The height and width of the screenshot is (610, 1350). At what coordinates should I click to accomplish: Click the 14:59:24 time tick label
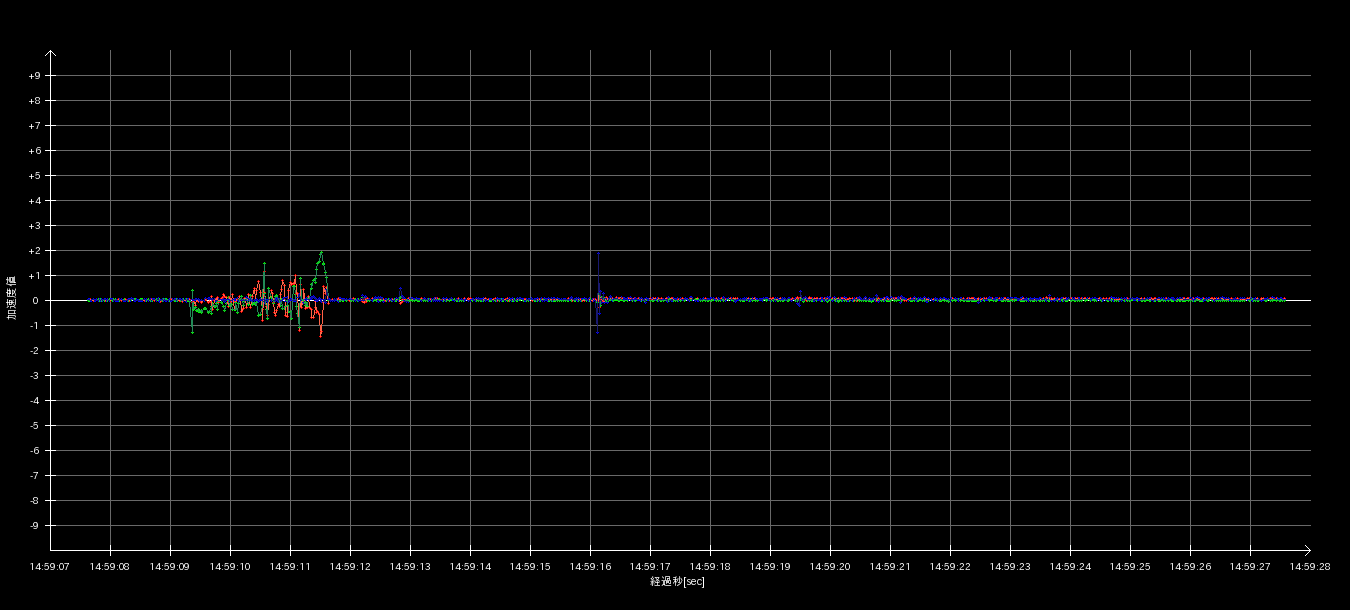(1070, 566)
